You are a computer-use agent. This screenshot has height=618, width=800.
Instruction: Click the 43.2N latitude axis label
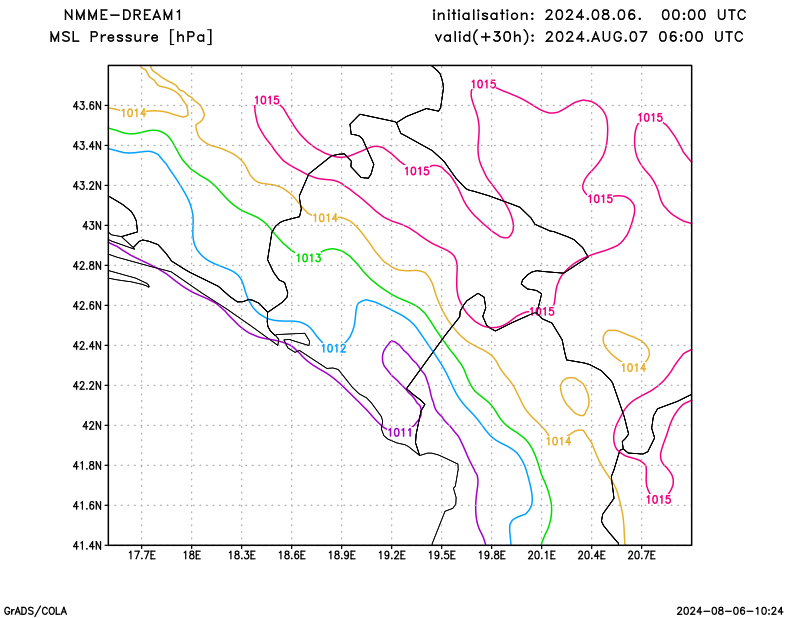point(87,186)
